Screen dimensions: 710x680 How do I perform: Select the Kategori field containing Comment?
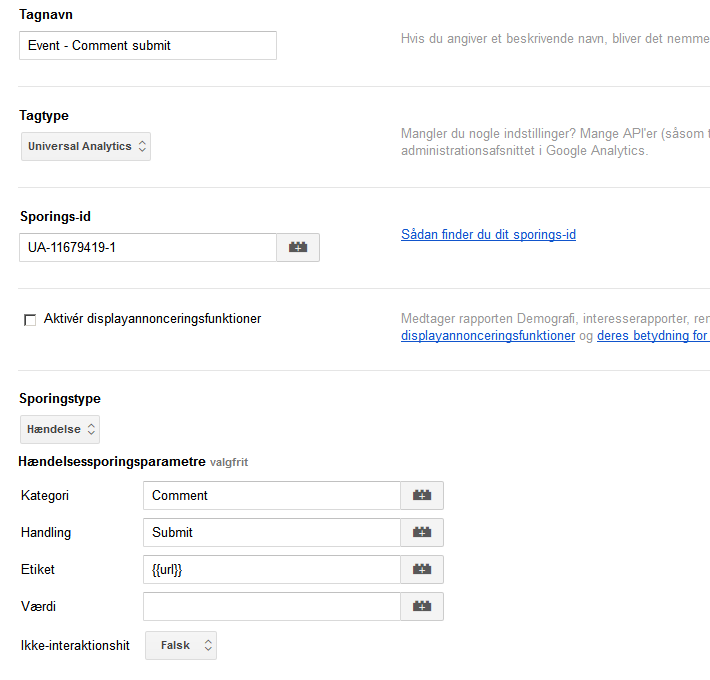(271, 495)
